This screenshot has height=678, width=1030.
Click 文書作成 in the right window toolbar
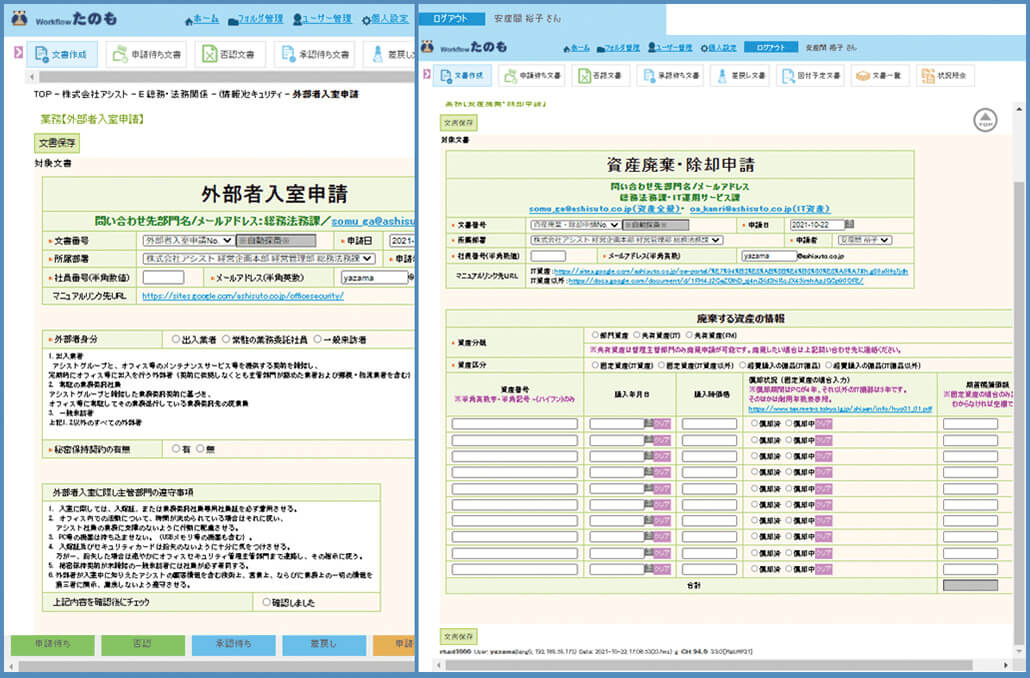[x=462, y=76]
